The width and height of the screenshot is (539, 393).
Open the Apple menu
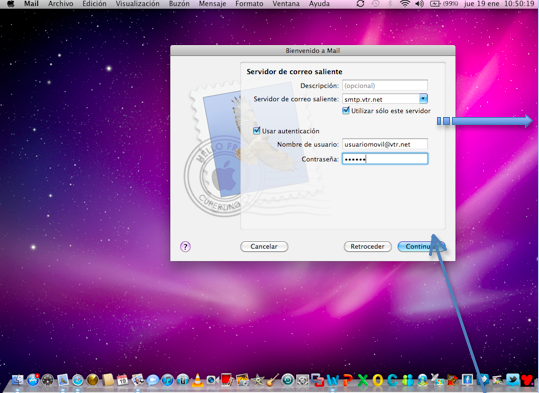[x=11, y=4]
